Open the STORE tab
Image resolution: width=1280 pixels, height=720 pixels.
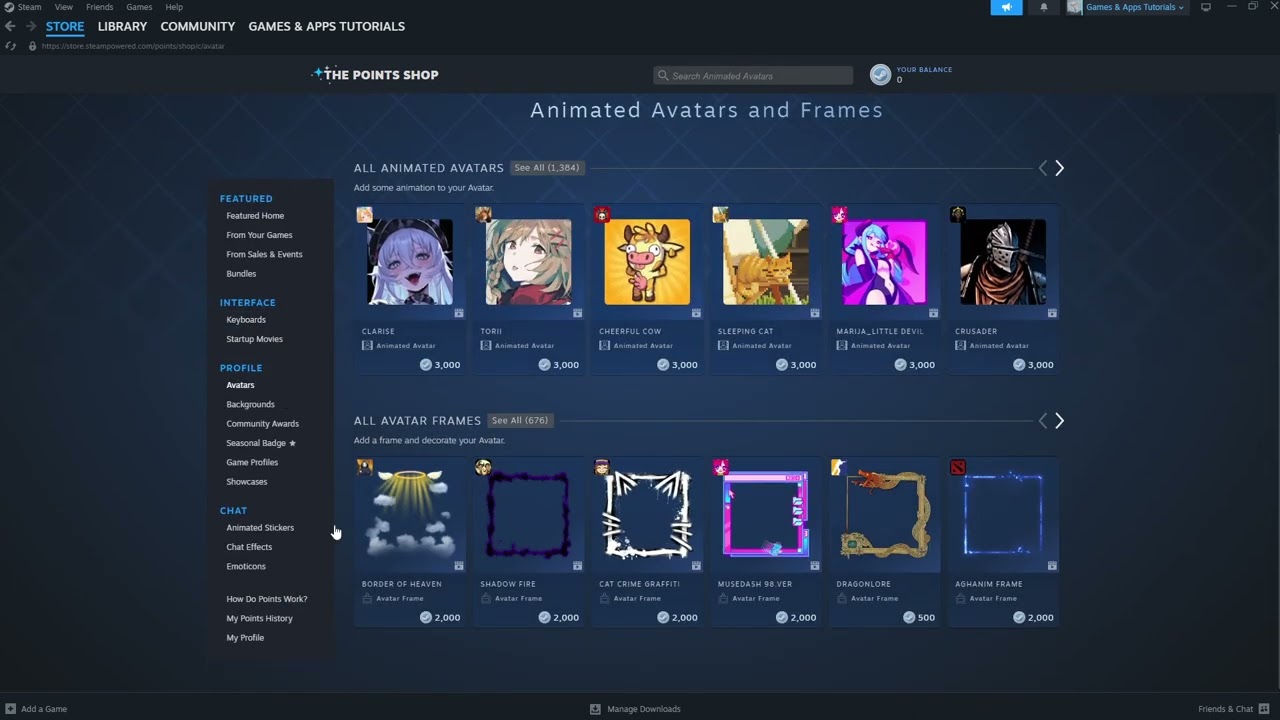pyautogui.click(x=65, y=26)
